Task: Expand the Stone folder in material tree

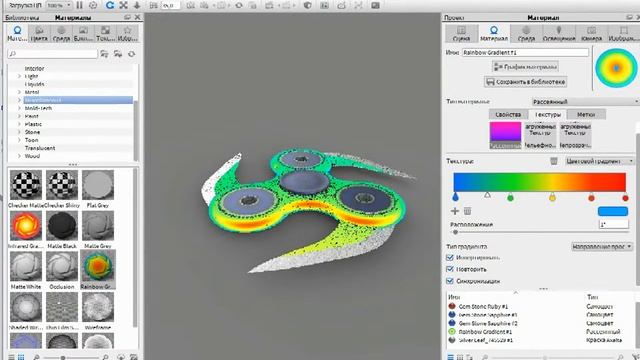Action: click(x=19, y=132)
